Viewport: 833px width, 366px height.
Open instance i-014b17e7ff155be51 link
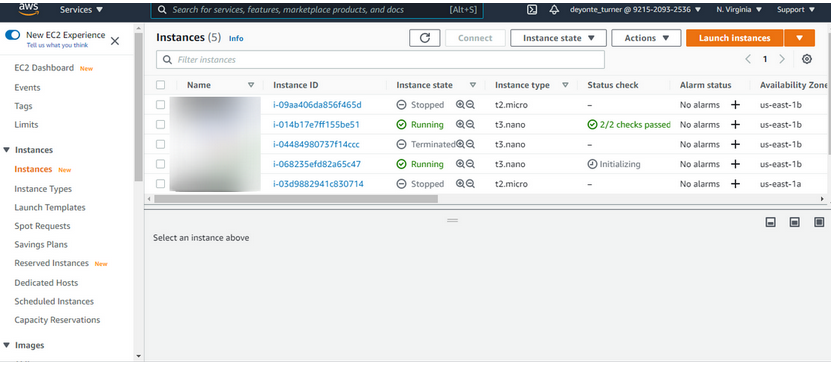(316, 124)
